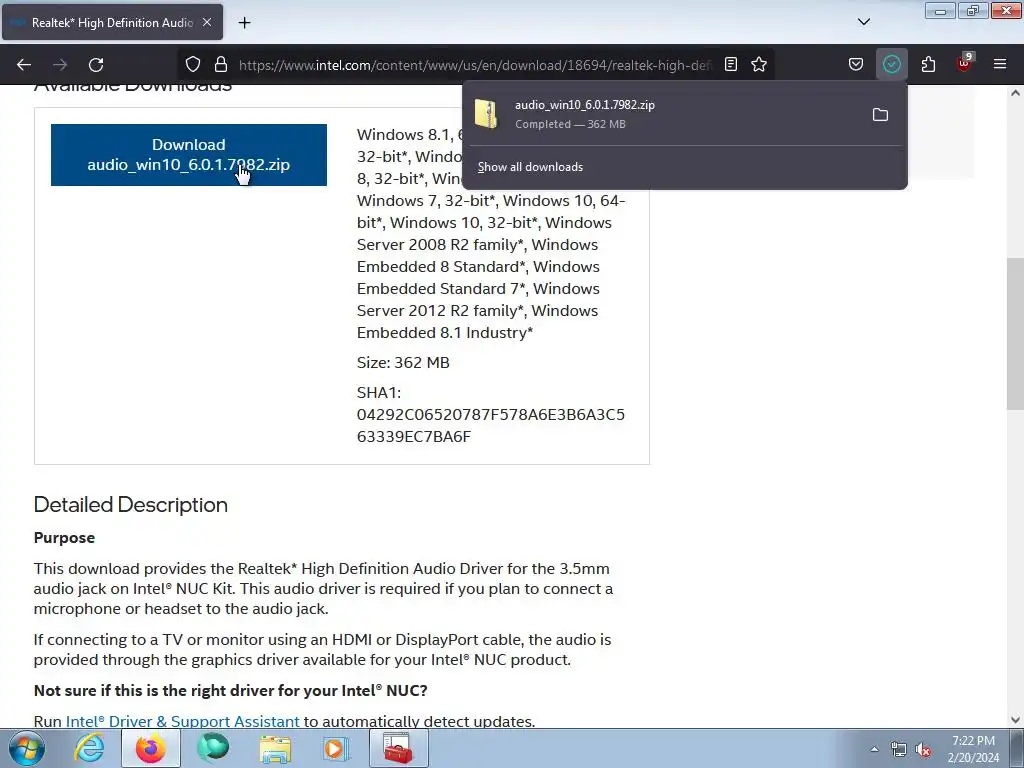Click the 'Size: 362 MB' text
The image size is (1024, 768).
[403, 362]
